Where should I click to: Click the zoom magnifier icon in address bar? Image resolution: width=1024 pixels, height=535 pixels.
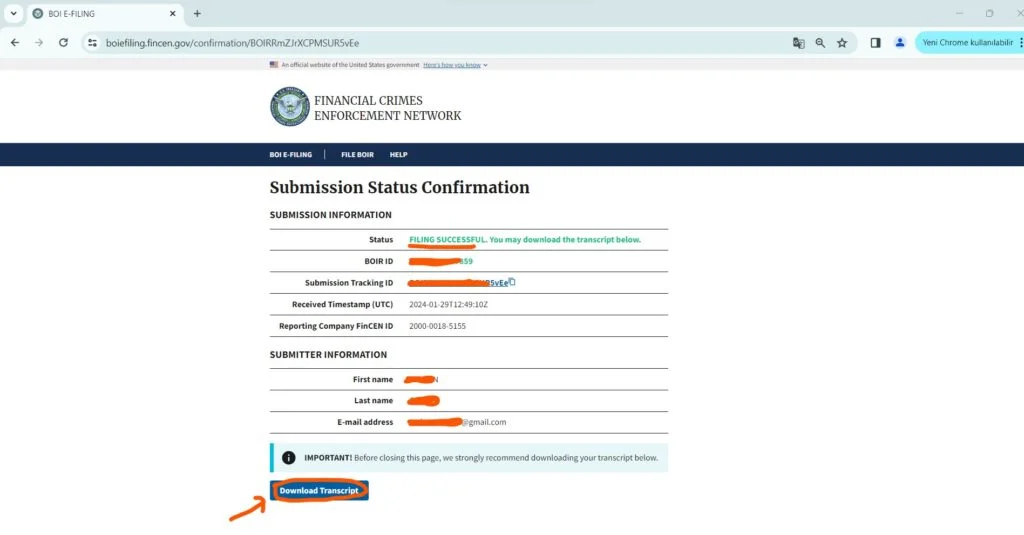[x=820, y=43]
